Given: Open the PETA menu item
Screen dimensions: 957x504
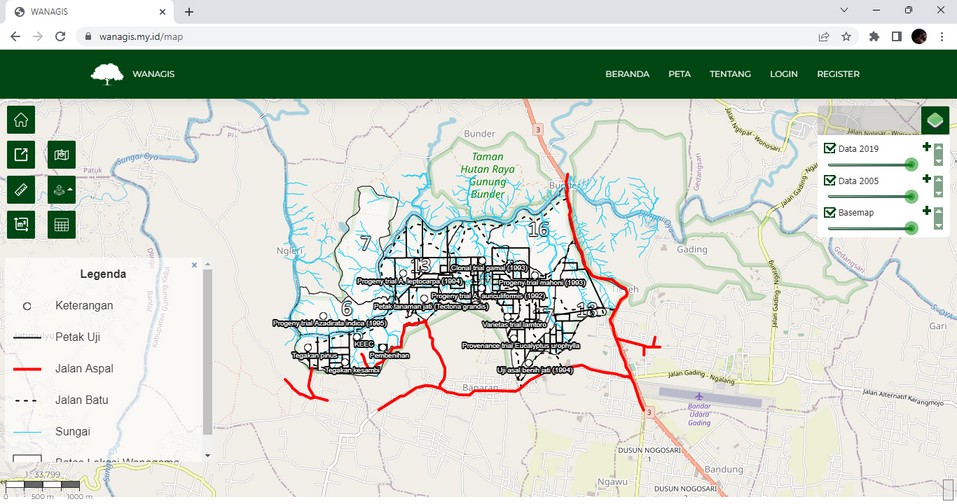Looking at the screenshot, I should [x=680, y=74].
